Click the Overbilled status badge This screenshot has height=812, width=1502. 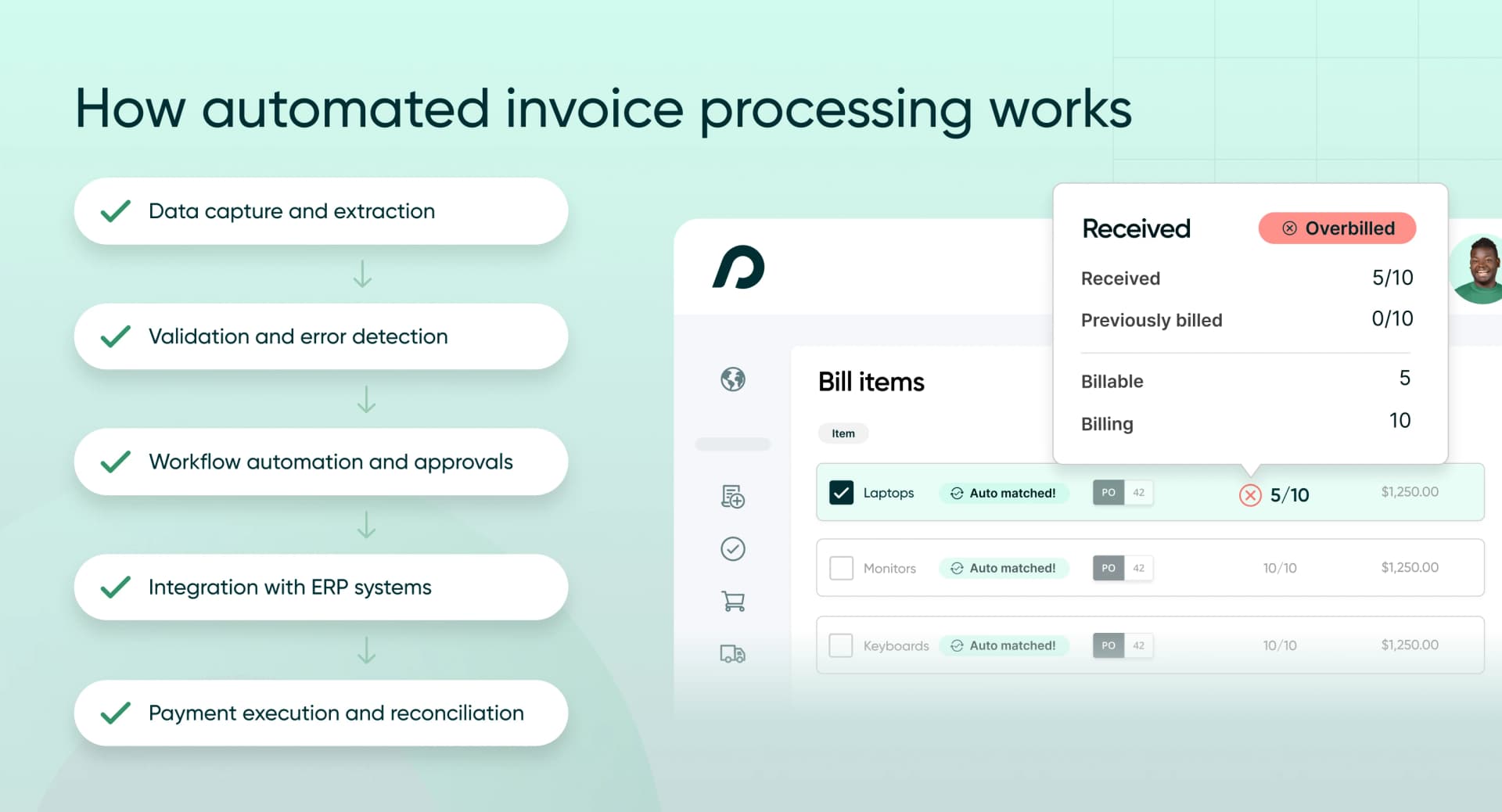[1337, 228]
